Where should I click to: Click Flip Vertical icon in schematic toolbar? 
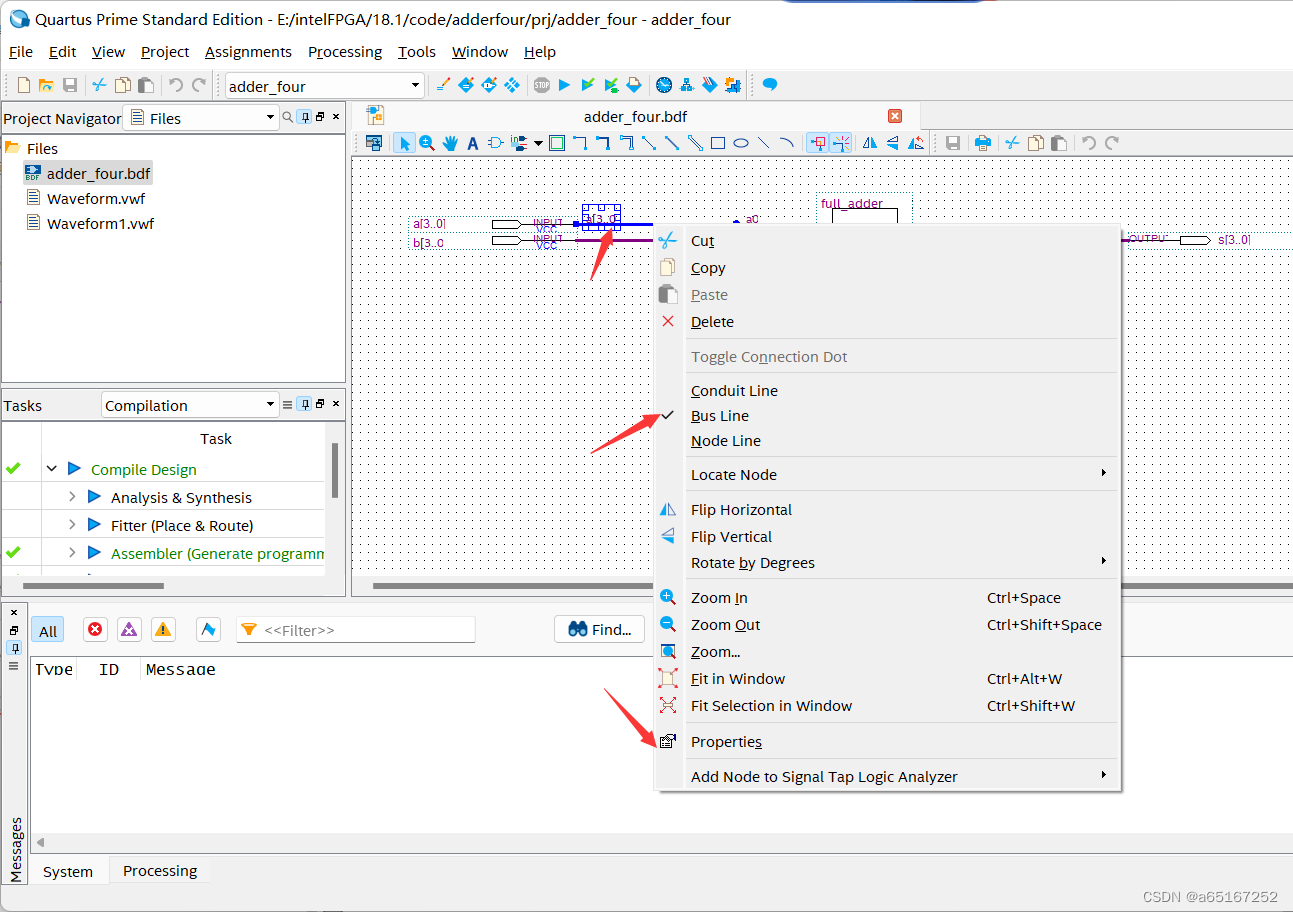pos(893,143)
